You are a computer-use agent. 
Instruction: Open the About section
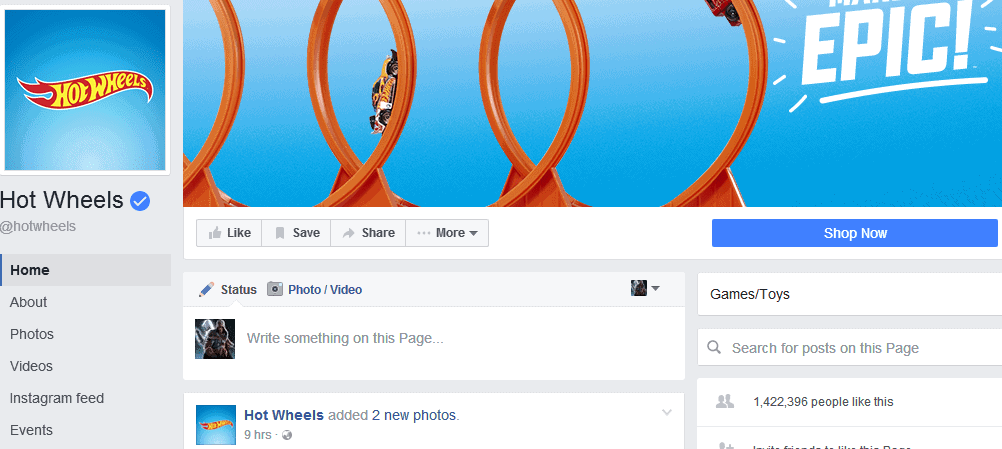pos(28,302)
